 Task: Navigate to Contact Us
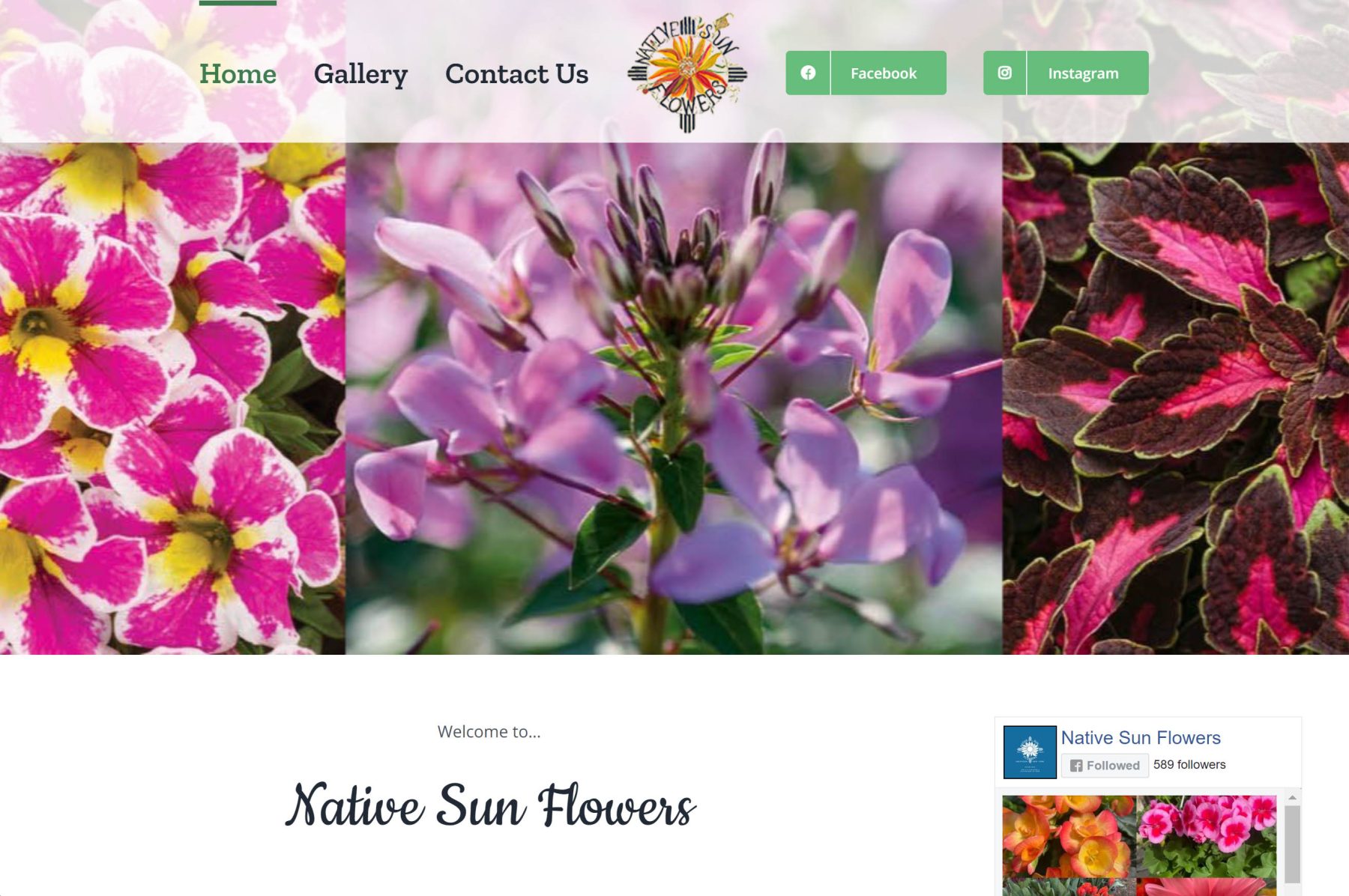(x=516, y=73)
